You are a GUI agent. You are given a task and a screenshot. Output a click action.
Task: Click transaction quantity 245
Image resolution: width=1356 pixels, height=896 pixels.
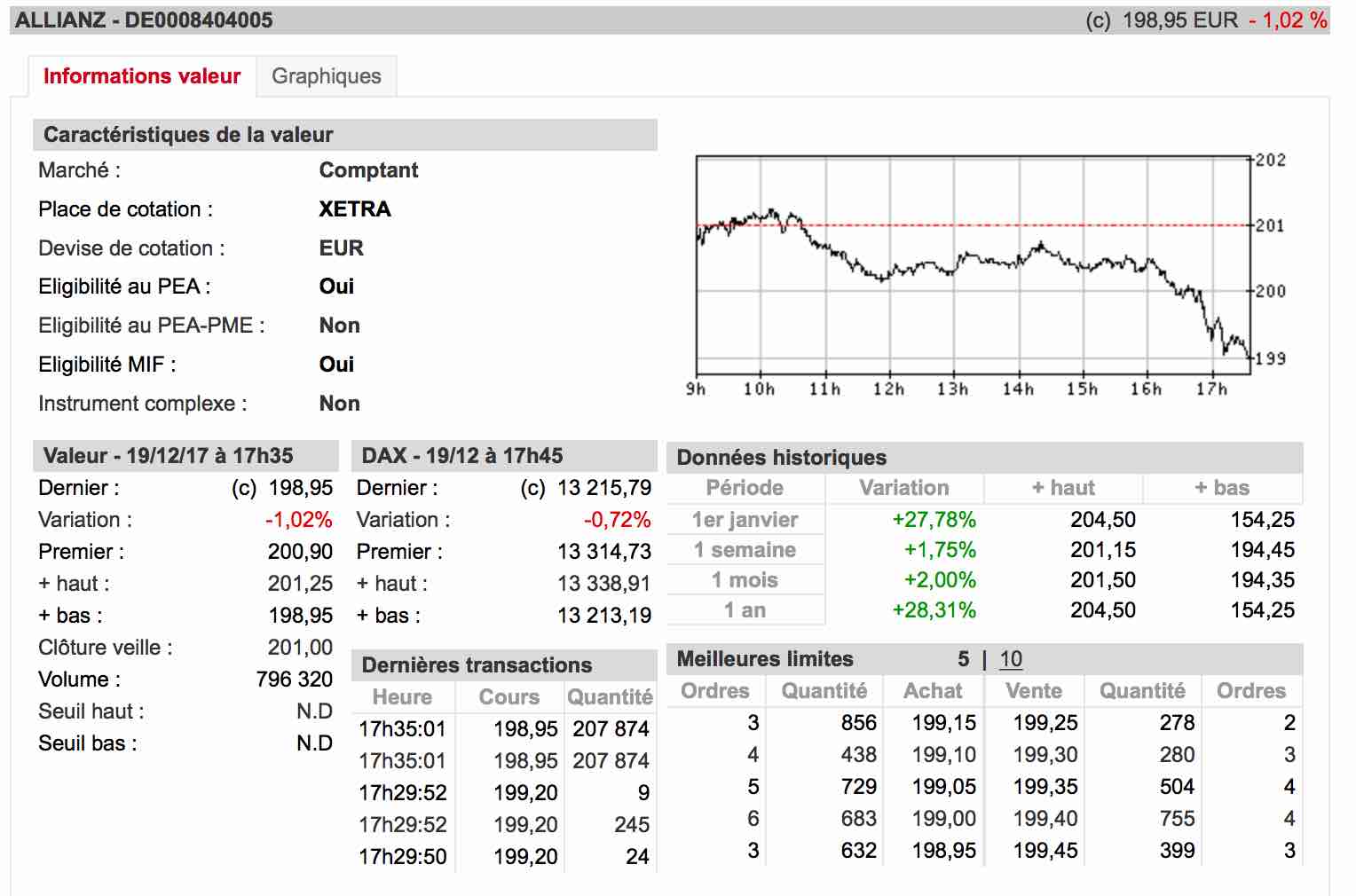coord(632,825)
